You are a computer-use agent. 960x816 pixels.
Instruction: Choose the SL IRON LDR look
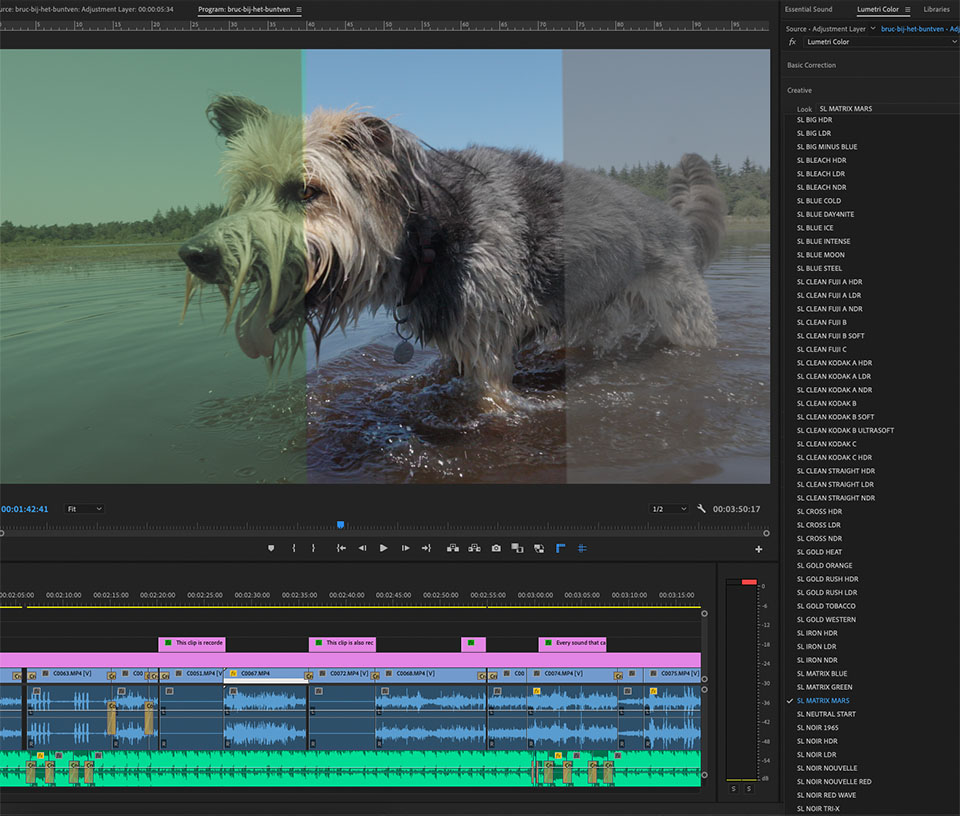816,646
